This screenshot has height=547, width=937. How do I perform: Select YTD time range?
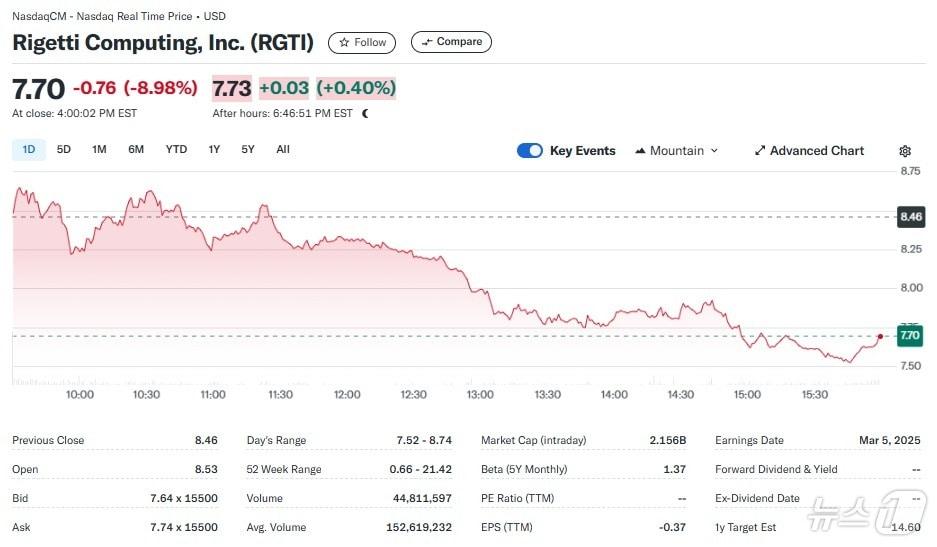(x=176, y=150)
